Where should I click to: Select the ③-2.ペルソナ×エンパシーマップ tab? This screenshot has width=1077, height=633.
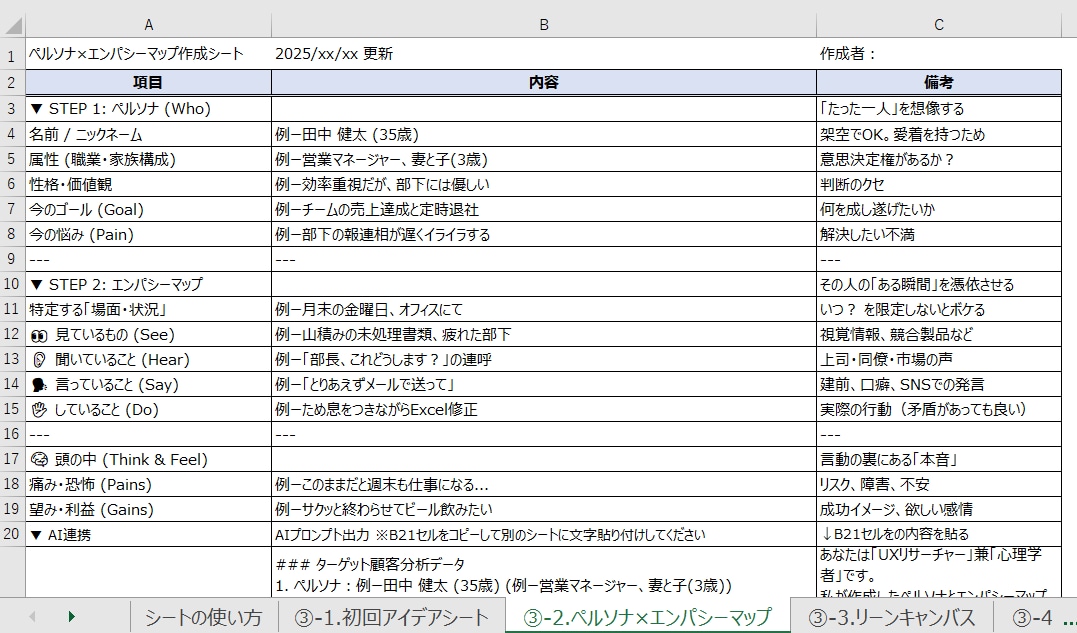click(648, 617)
